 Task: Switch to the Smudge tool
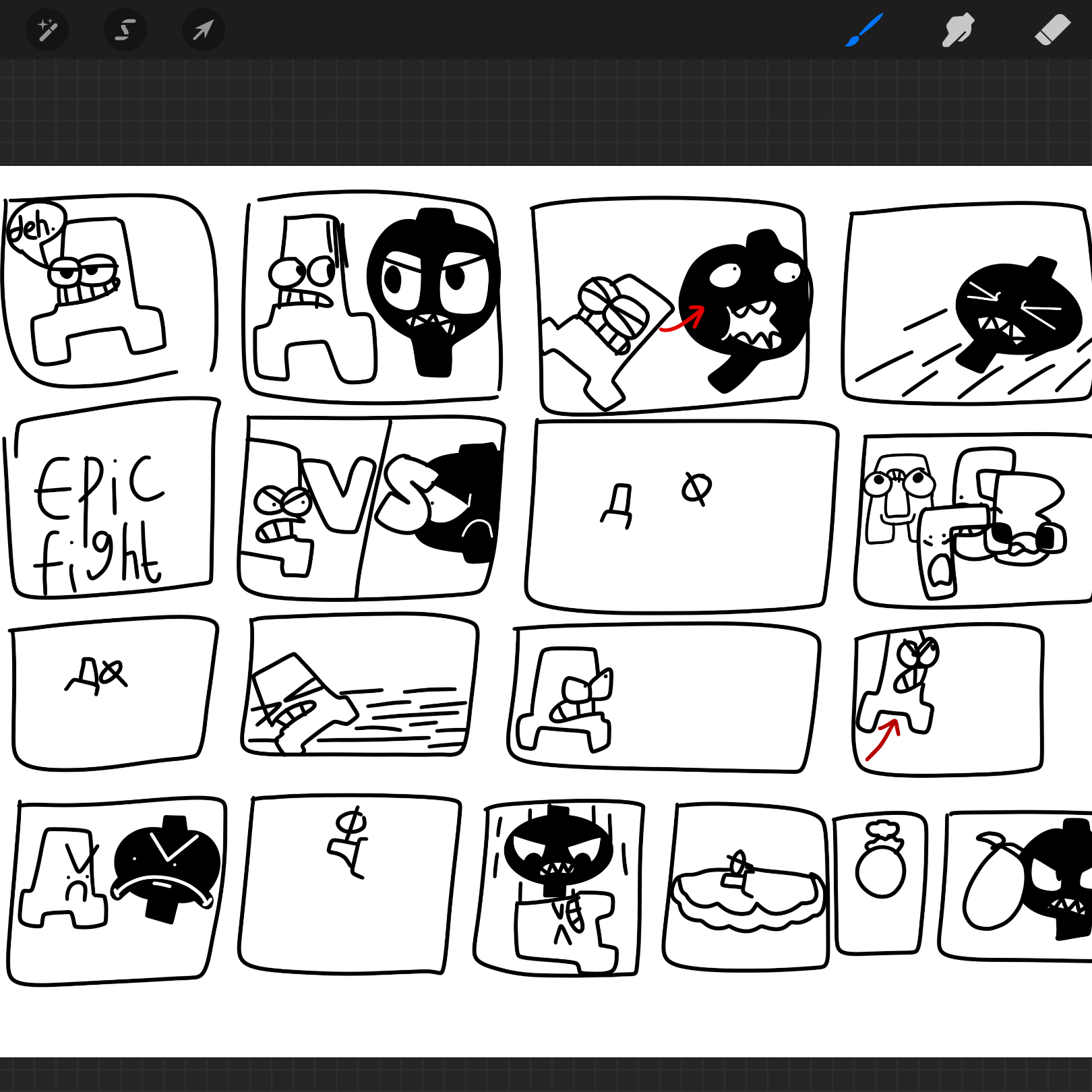coord(958,30)
